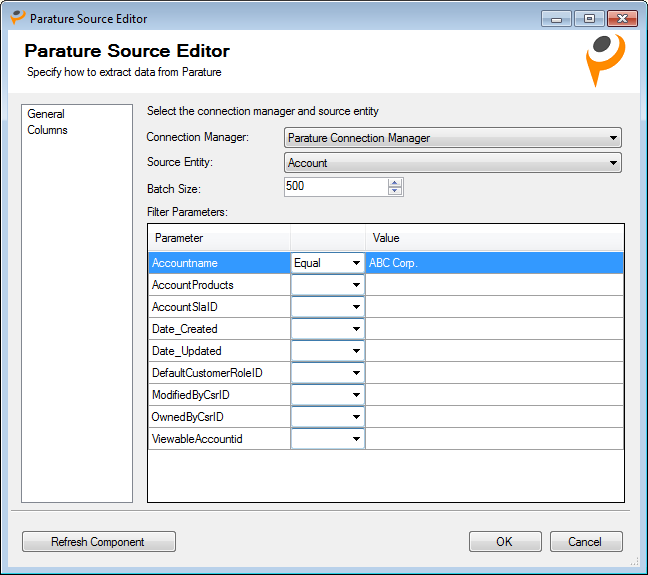This screenshot has width=648, height=575.
Task: Click the Value column header
Action: 494,238
